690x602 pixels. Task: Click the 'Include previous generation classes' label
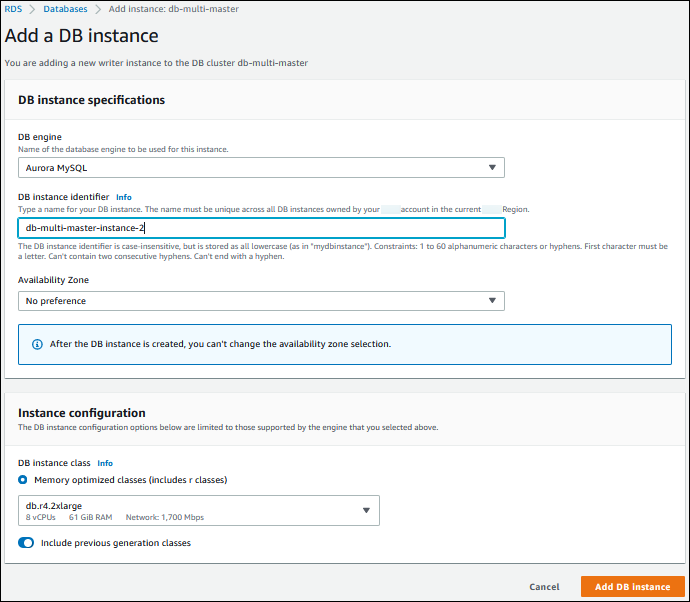(115, 543)
